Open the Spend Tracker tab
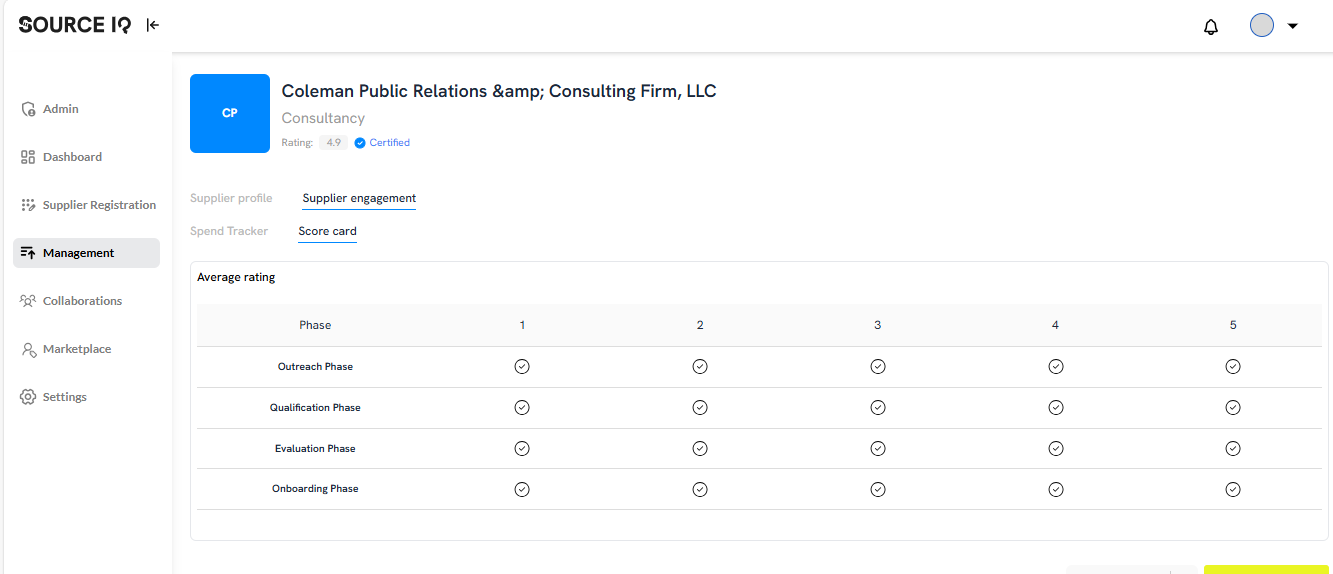This screenshot has height=574, width=1333. click(229, 231)
